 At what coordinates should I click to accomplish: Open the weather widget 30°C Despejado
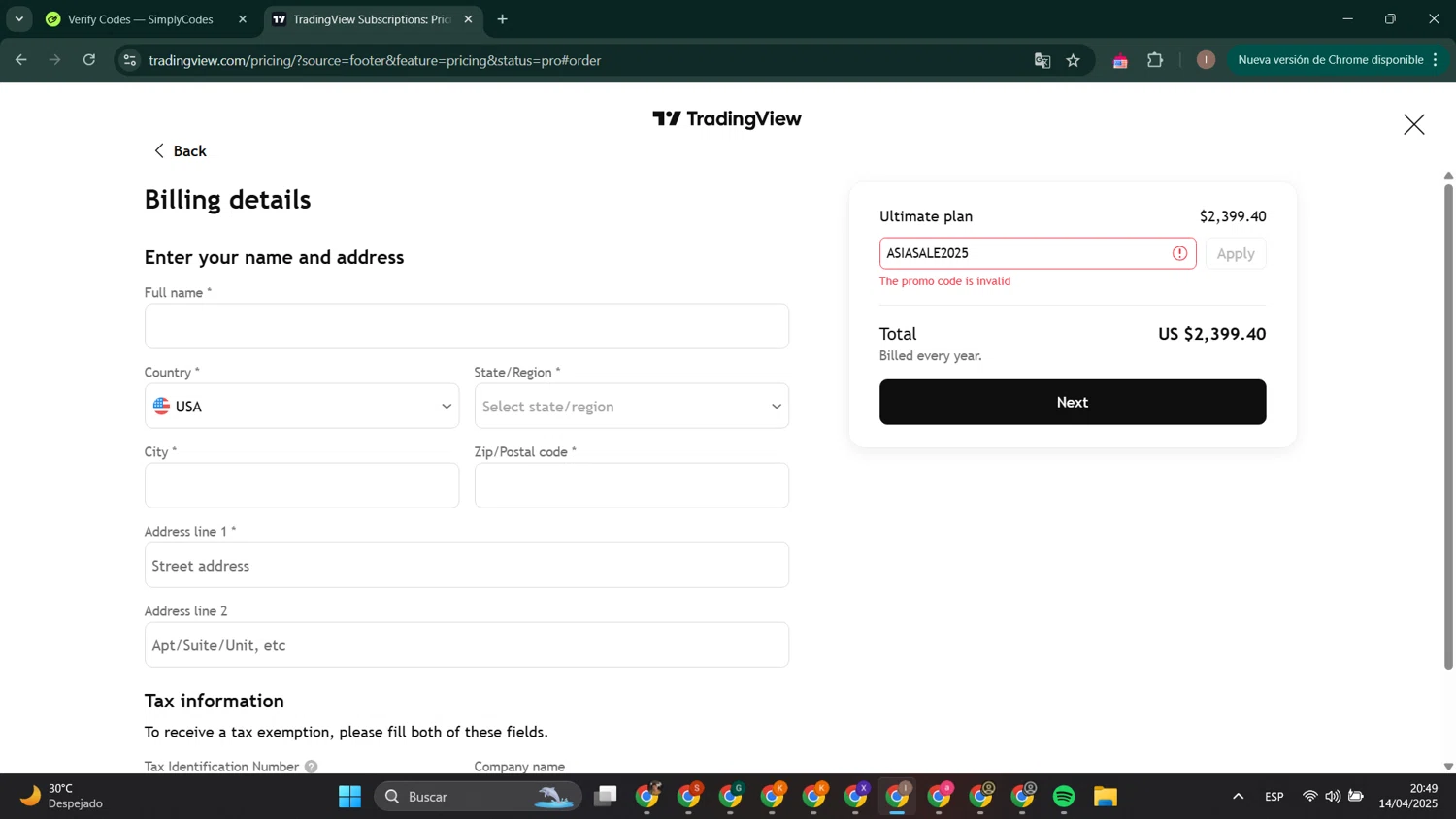[63, 797]
